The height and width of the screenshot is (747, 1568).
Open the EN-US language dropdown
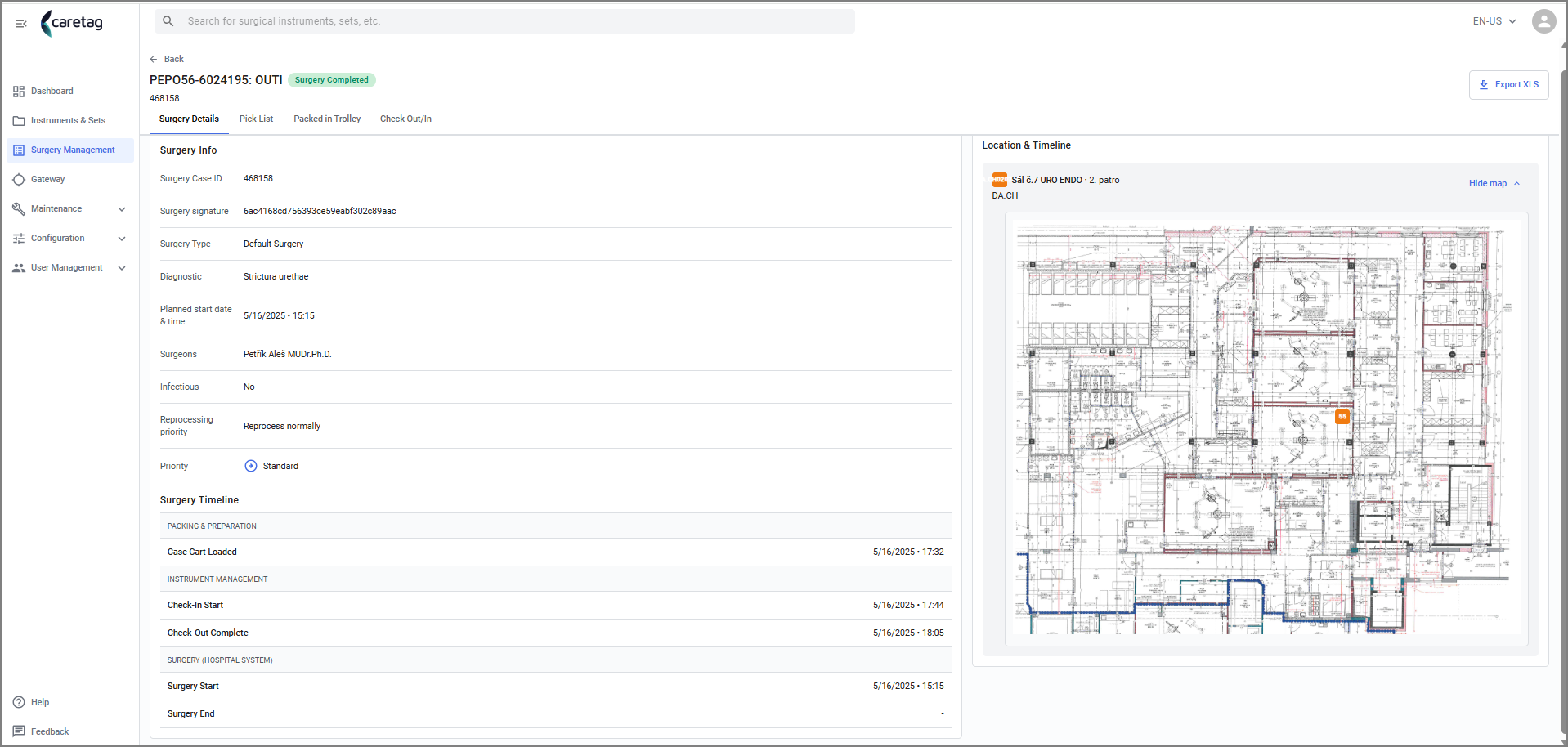1494,21
